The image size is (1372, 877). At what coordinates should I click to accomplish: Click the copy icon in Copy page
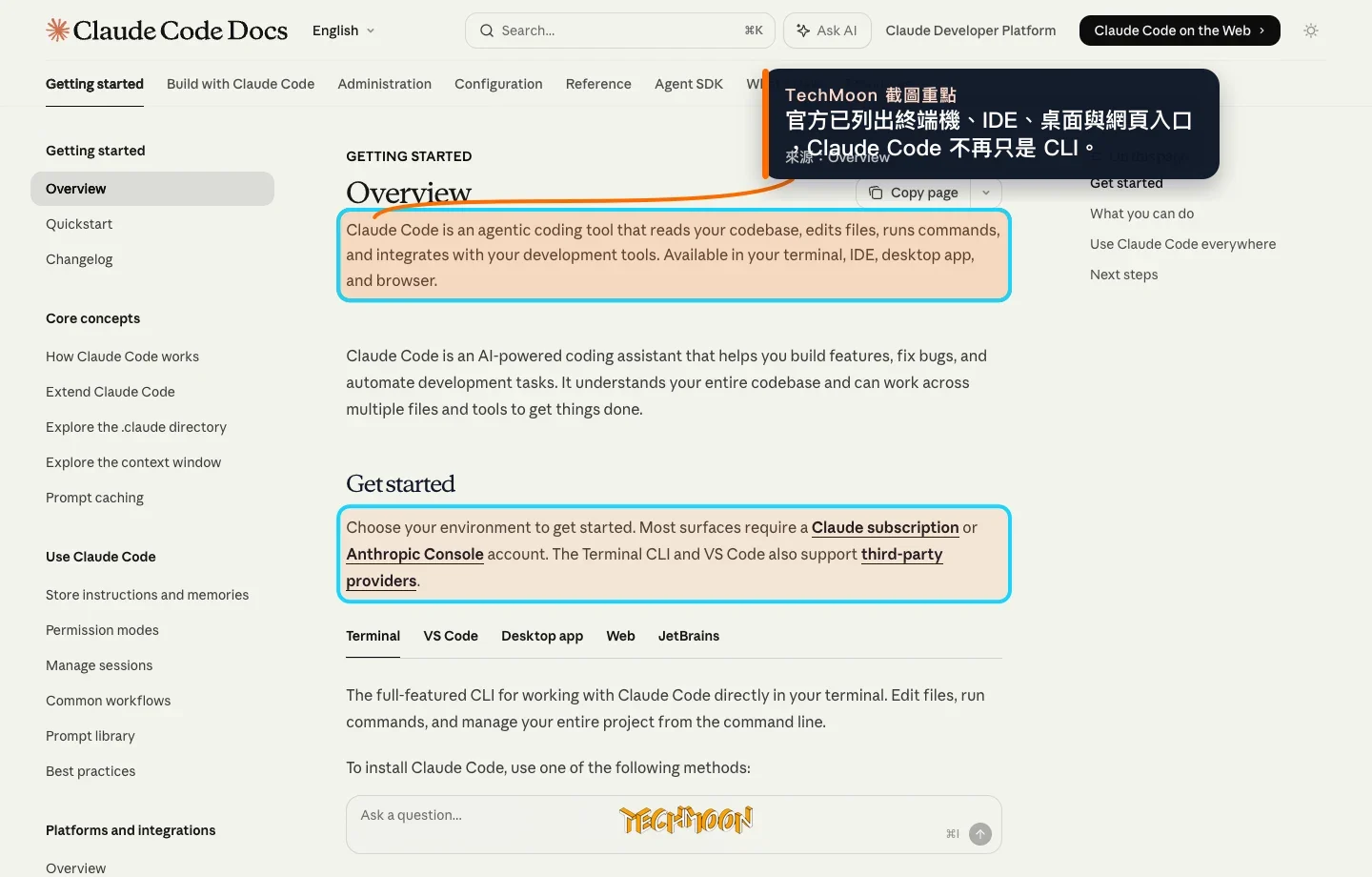pyautogui.click(x=876, y=193)
